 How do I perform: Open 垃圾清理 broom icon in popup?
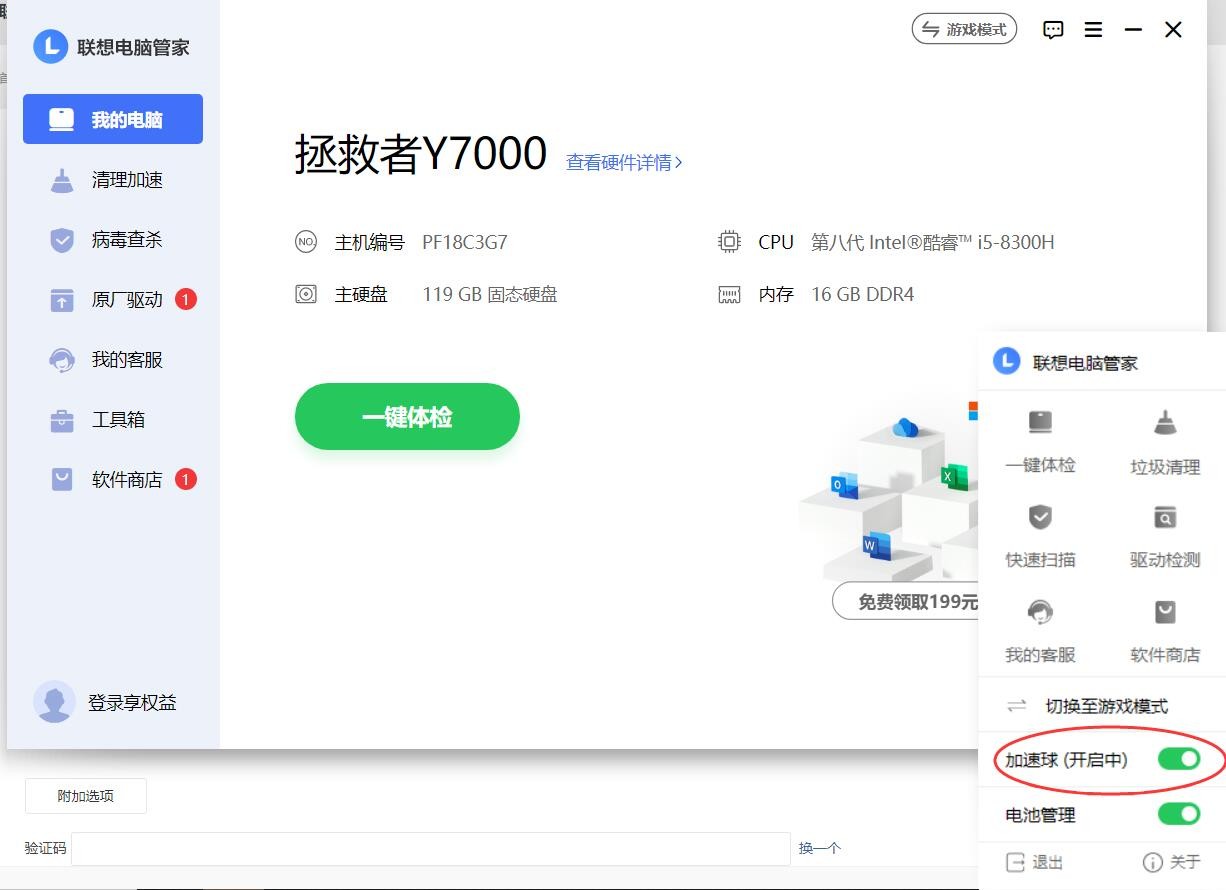1164,423
